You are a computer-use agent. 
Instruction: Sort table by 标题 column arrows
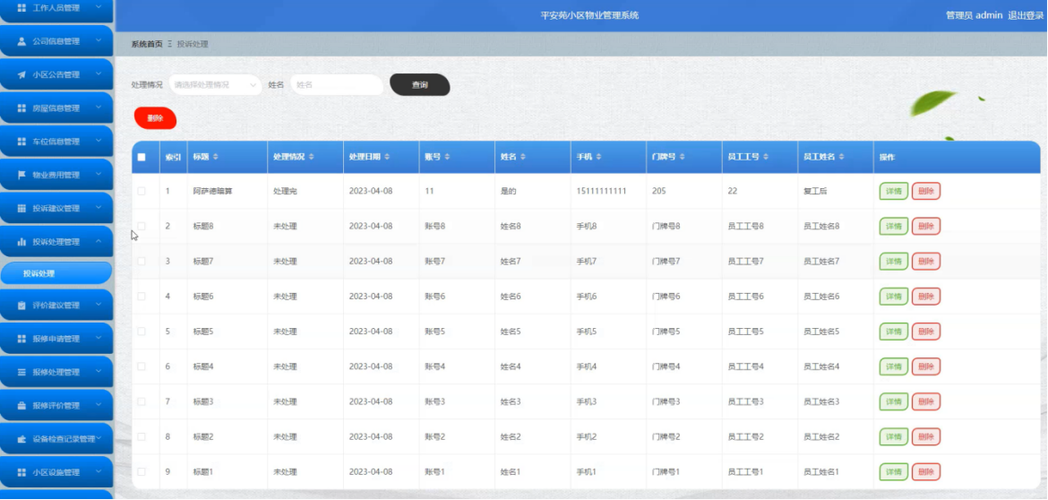[x=215, y=157]
